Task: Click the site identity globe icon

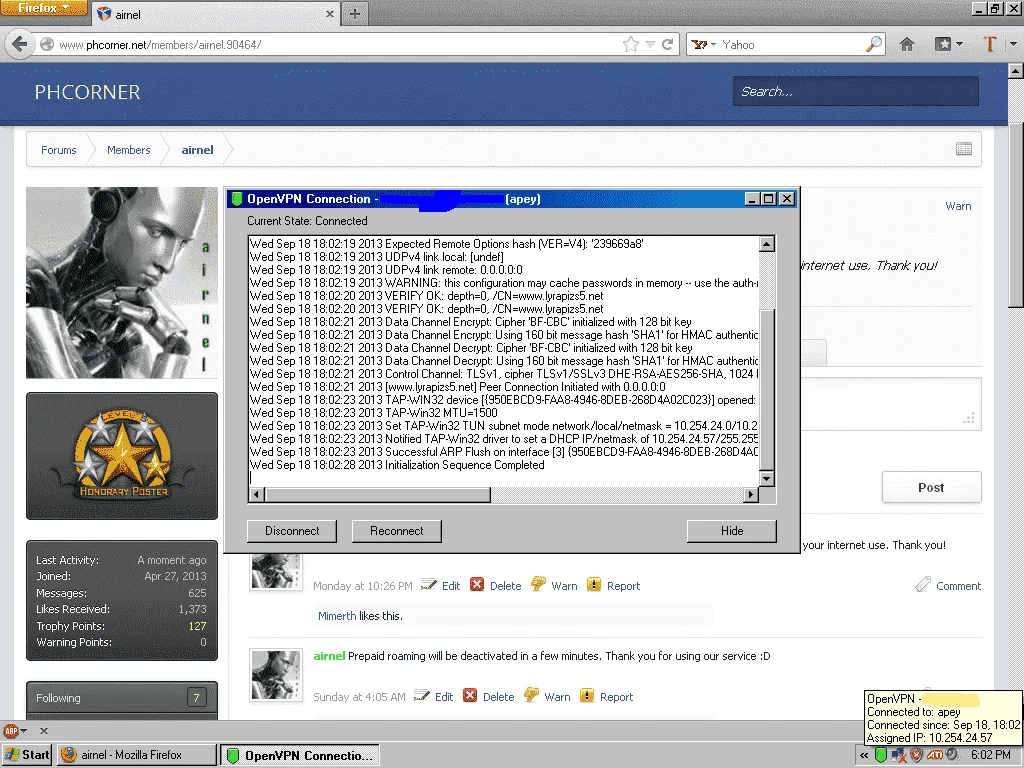Action: click(47, 44)
